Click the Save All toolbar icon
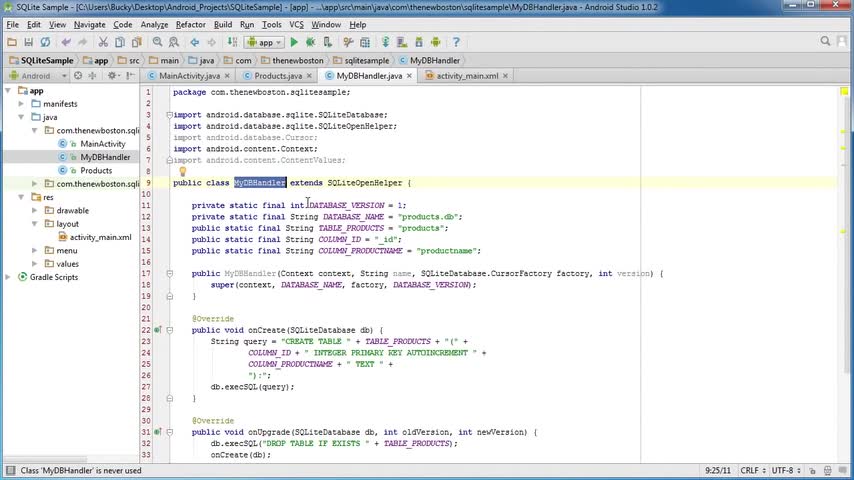Viewport: 854px width, 480px height. [x=29, y=42]
